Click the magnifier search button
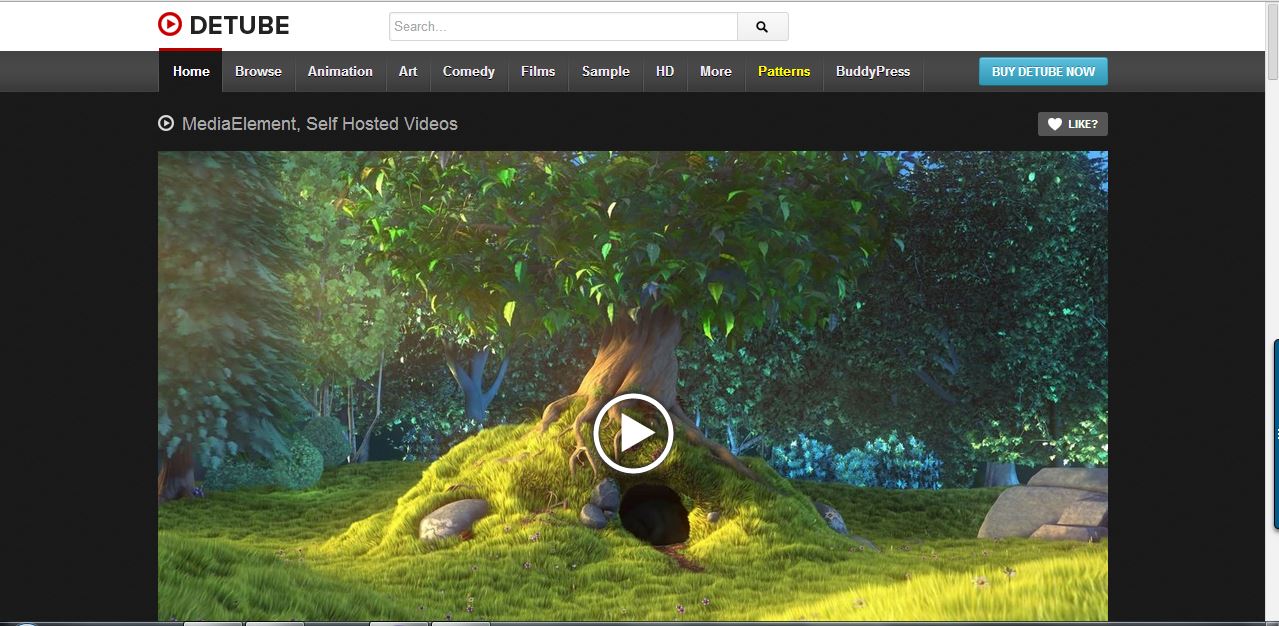Screen dimensions: 1279x626 point(763,27)
